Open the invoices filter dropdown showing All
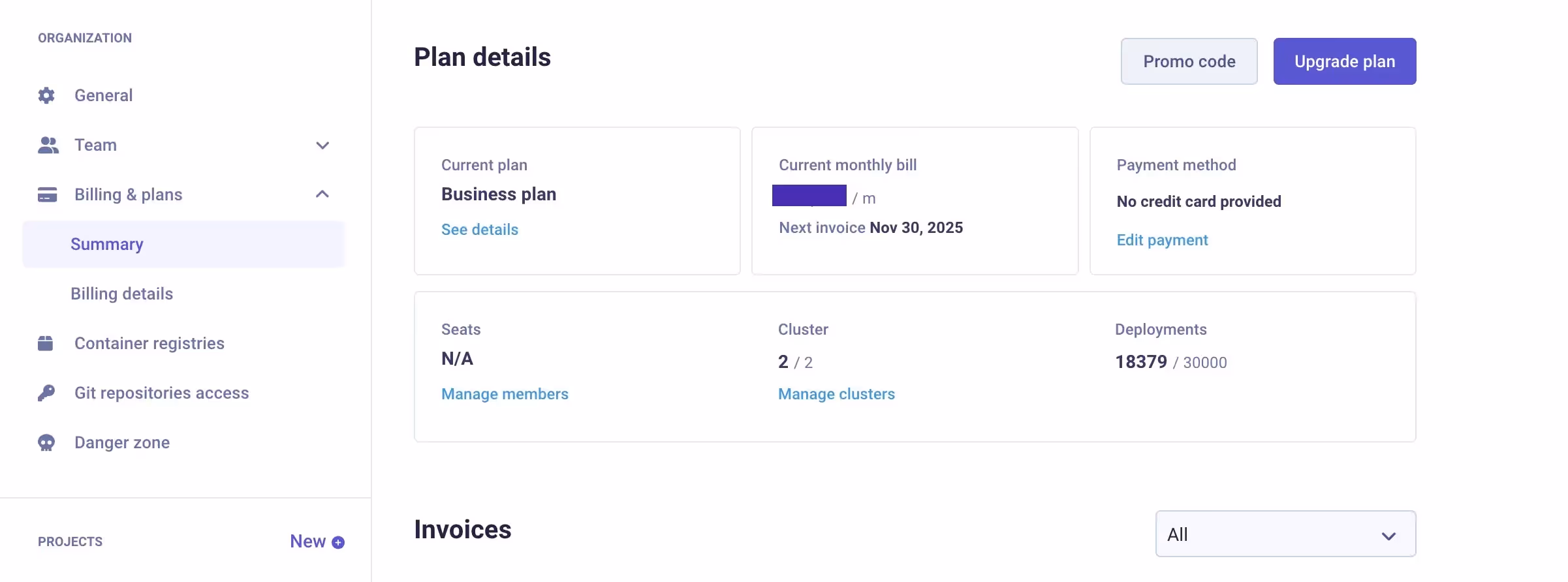This screenshot has width=1568, height=582. click(x=1283, y=533)
